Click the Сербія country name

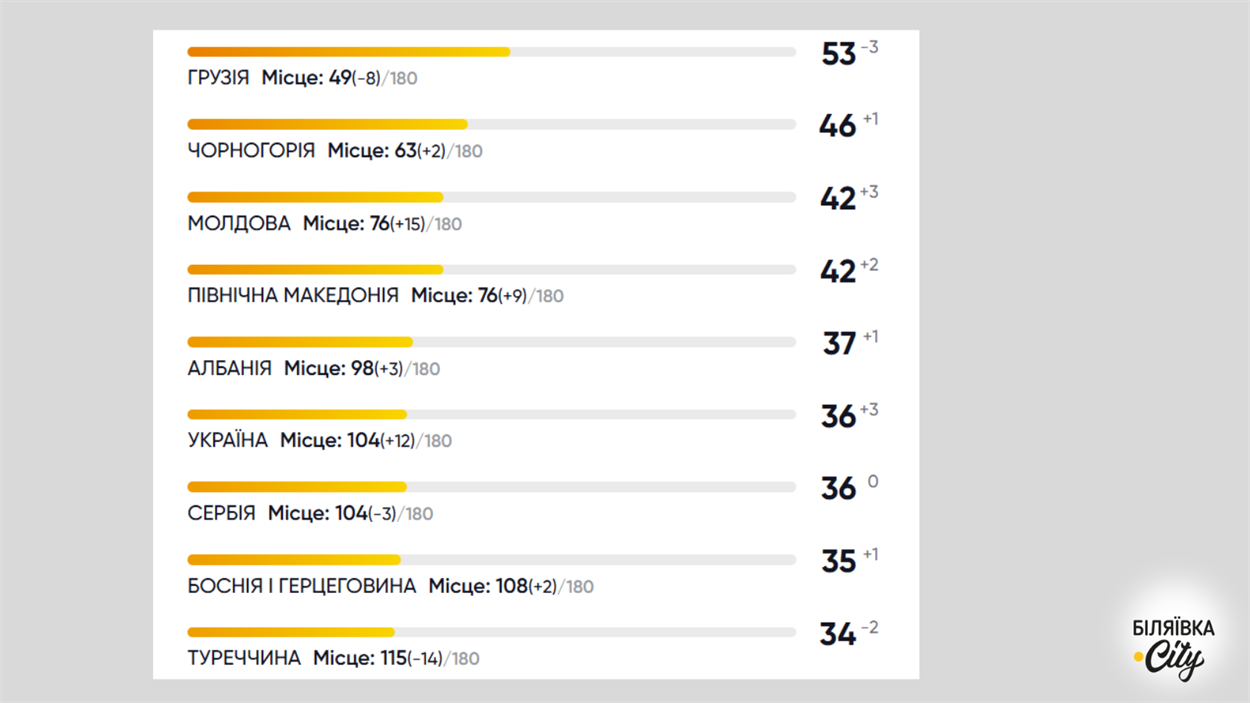pos(221,513)
